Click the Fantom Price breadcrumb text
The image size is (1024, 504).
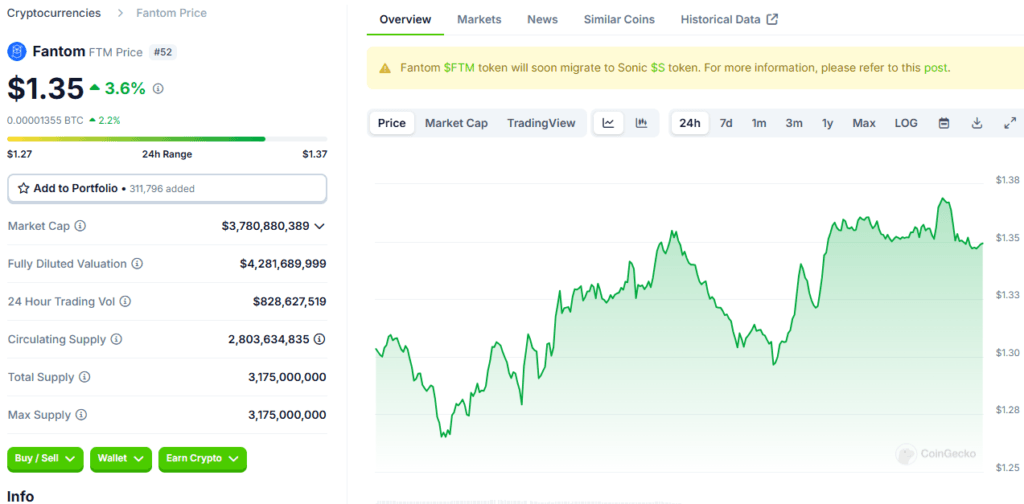click(x=171, y=13)
